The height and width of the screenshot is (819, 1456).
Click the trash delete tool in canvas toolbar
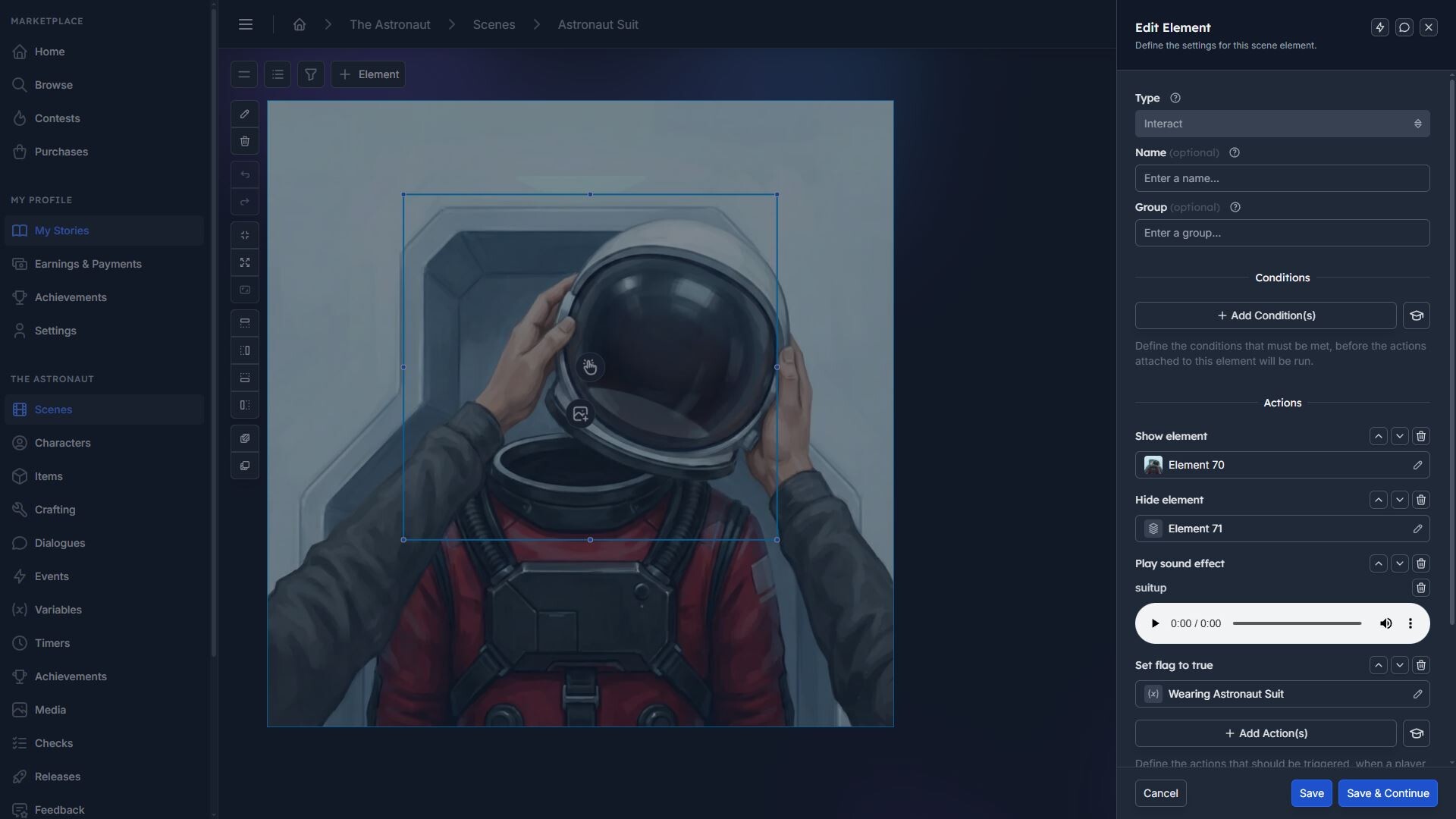tap(244, 141)
